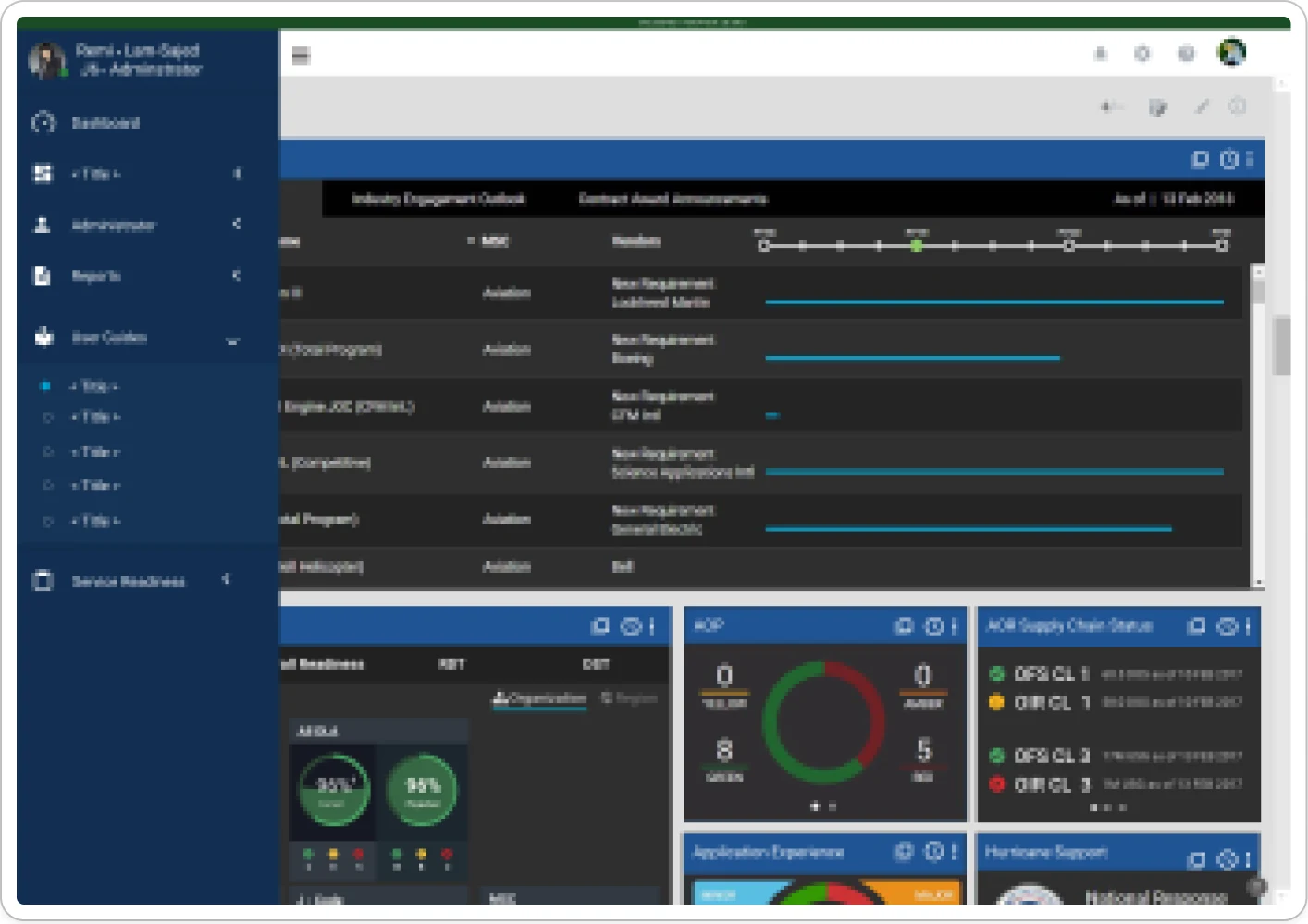This screenshot has width=1308, height=924.
Task: Click the expand window icon on the AOP panel
Action: [904, 626]
